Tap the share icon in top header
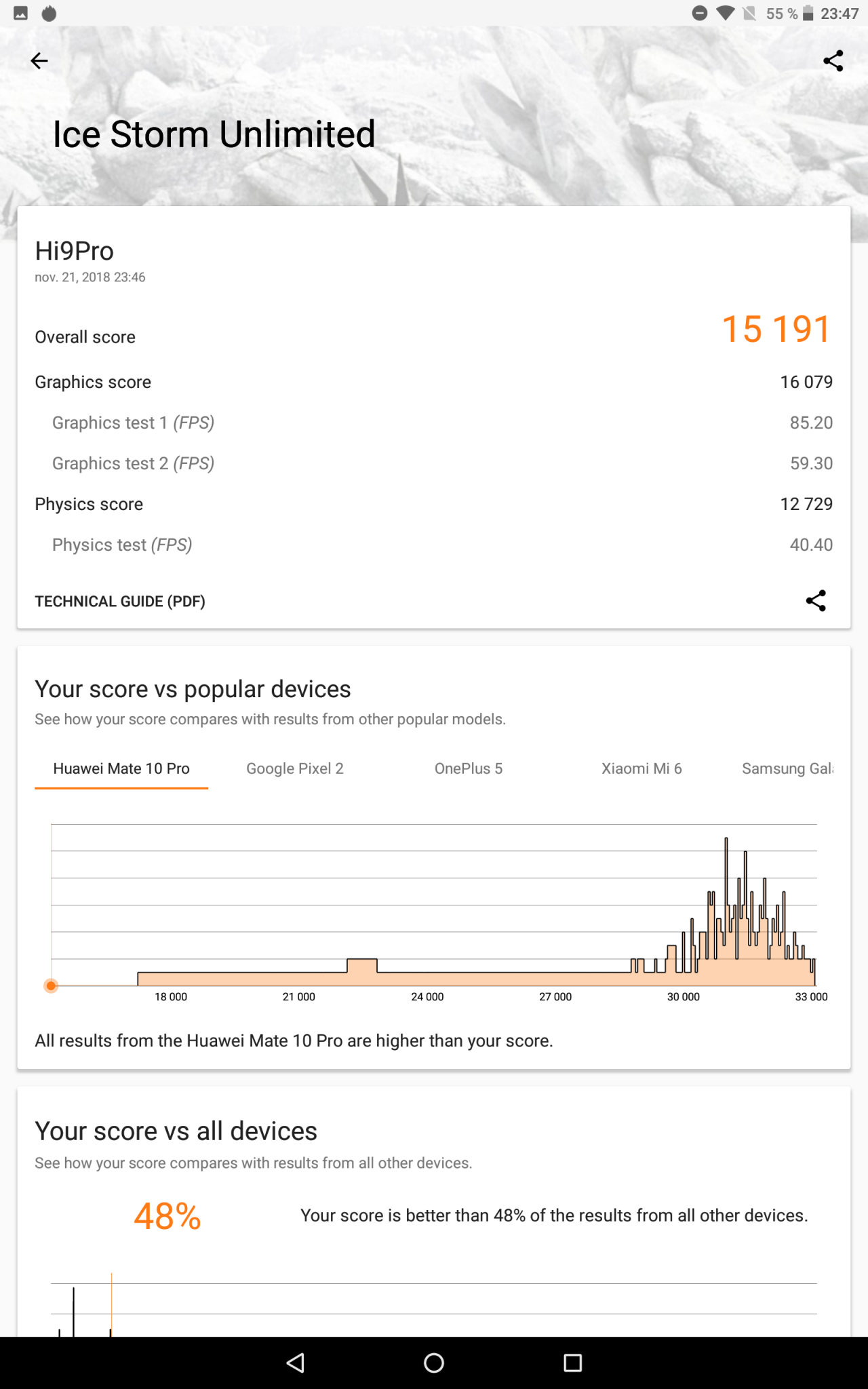The image size is (868, 1389). point(833,61)
